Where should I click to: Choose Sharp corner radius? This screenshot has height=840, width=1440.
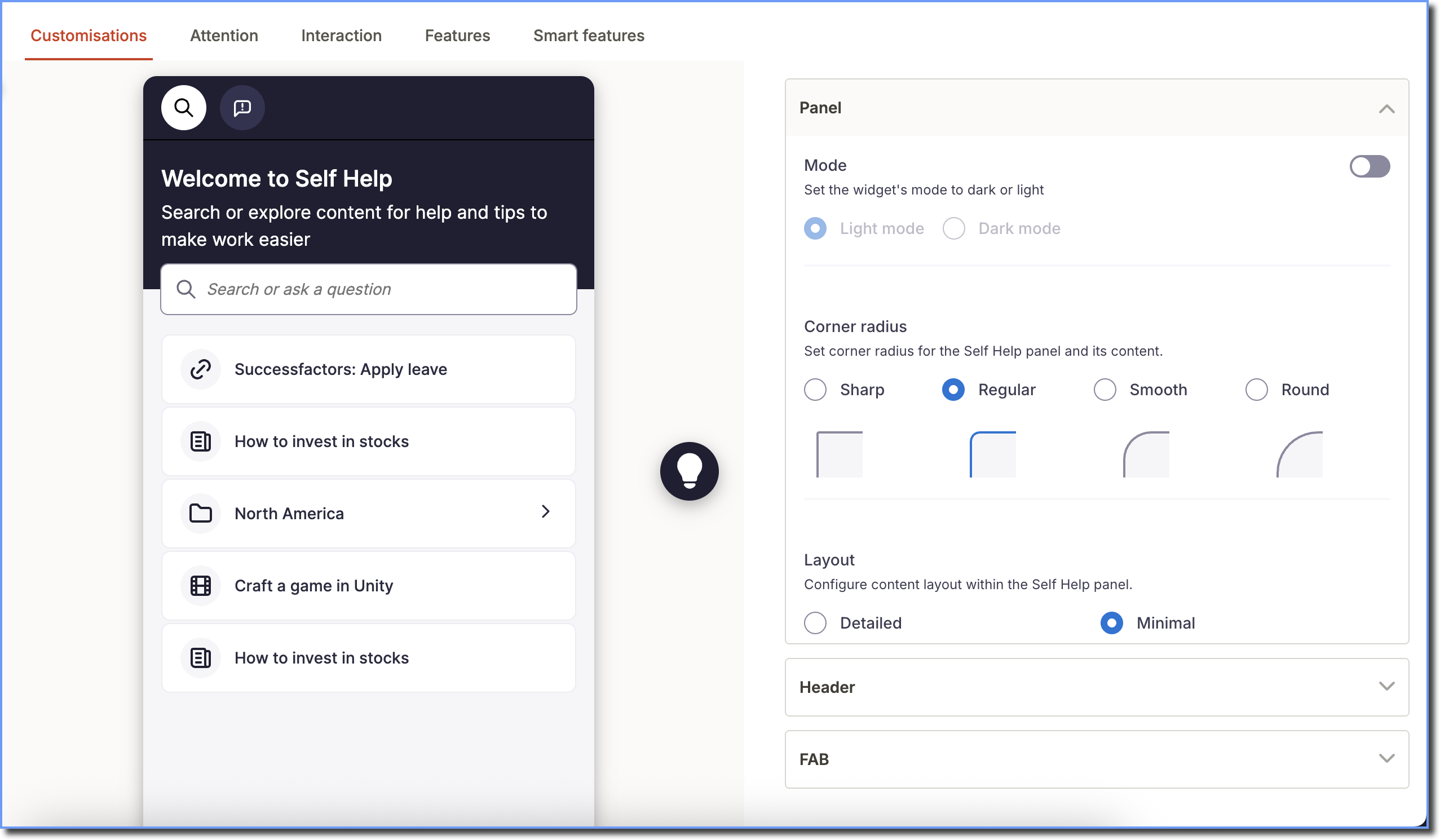coord(815,390)
